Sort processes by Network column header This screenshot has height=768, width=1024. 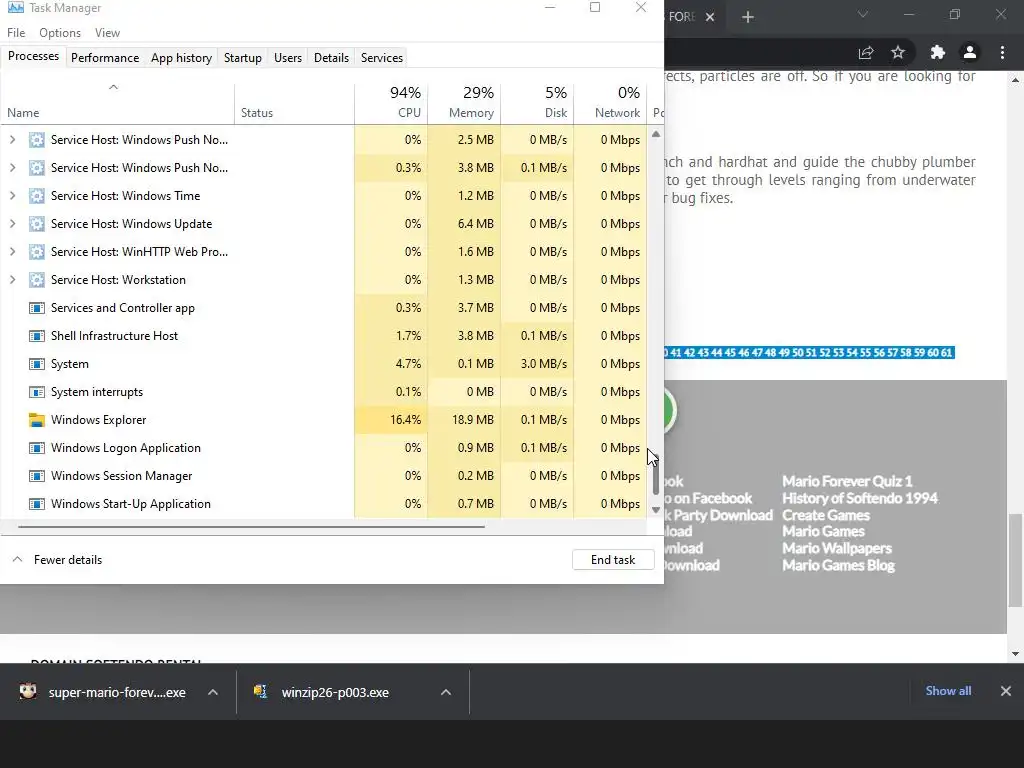[611, 102]
